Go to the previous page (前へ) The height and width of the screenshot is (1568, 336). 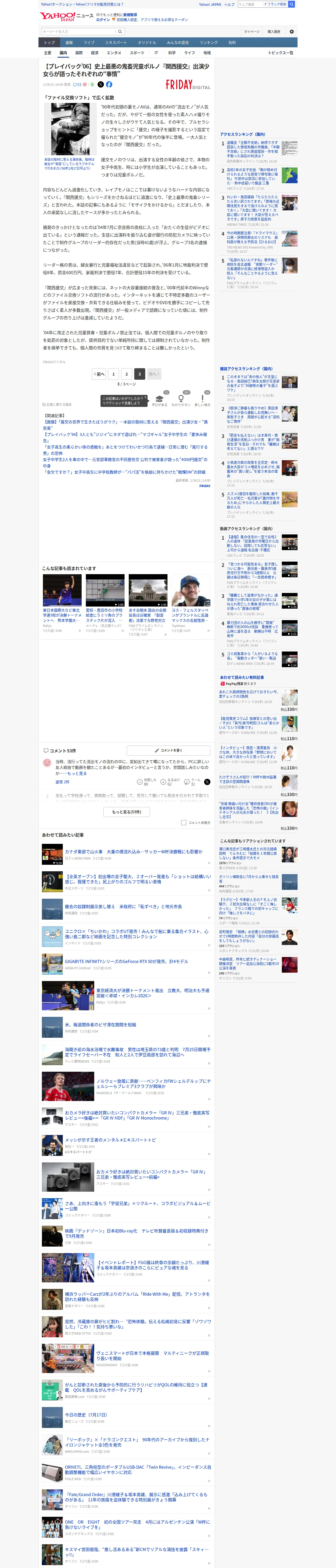pos(99,374)
